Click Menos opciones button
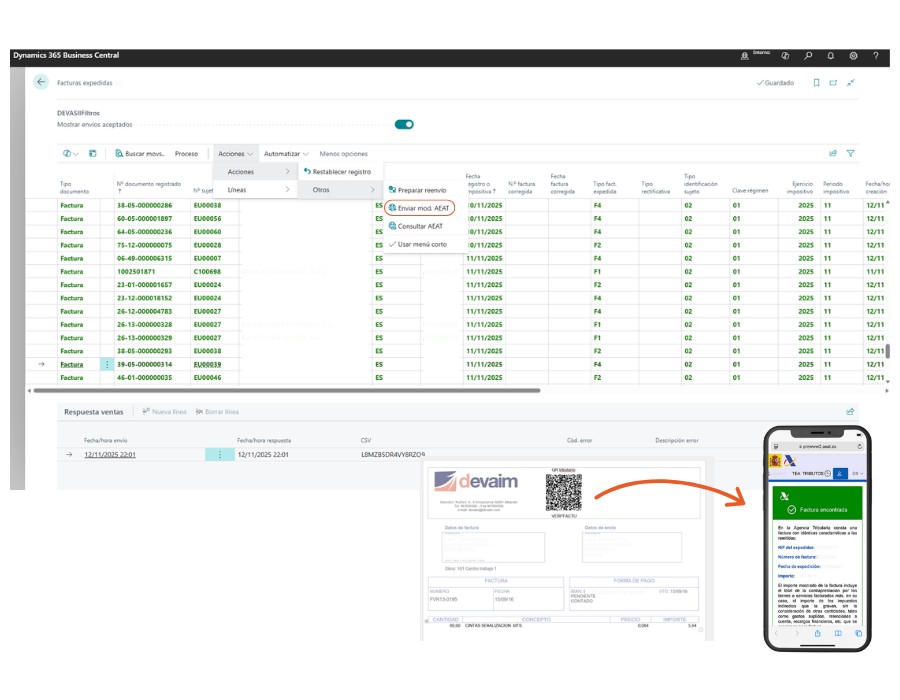900x700 pixels. 343,154
